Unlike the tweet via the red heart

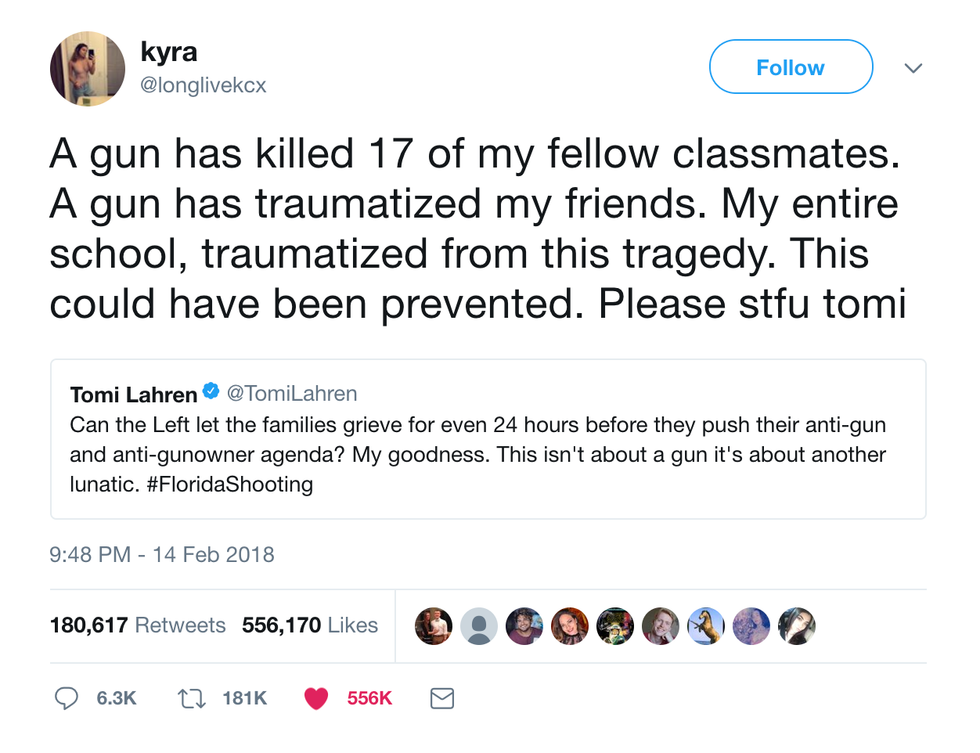[316, 698]
